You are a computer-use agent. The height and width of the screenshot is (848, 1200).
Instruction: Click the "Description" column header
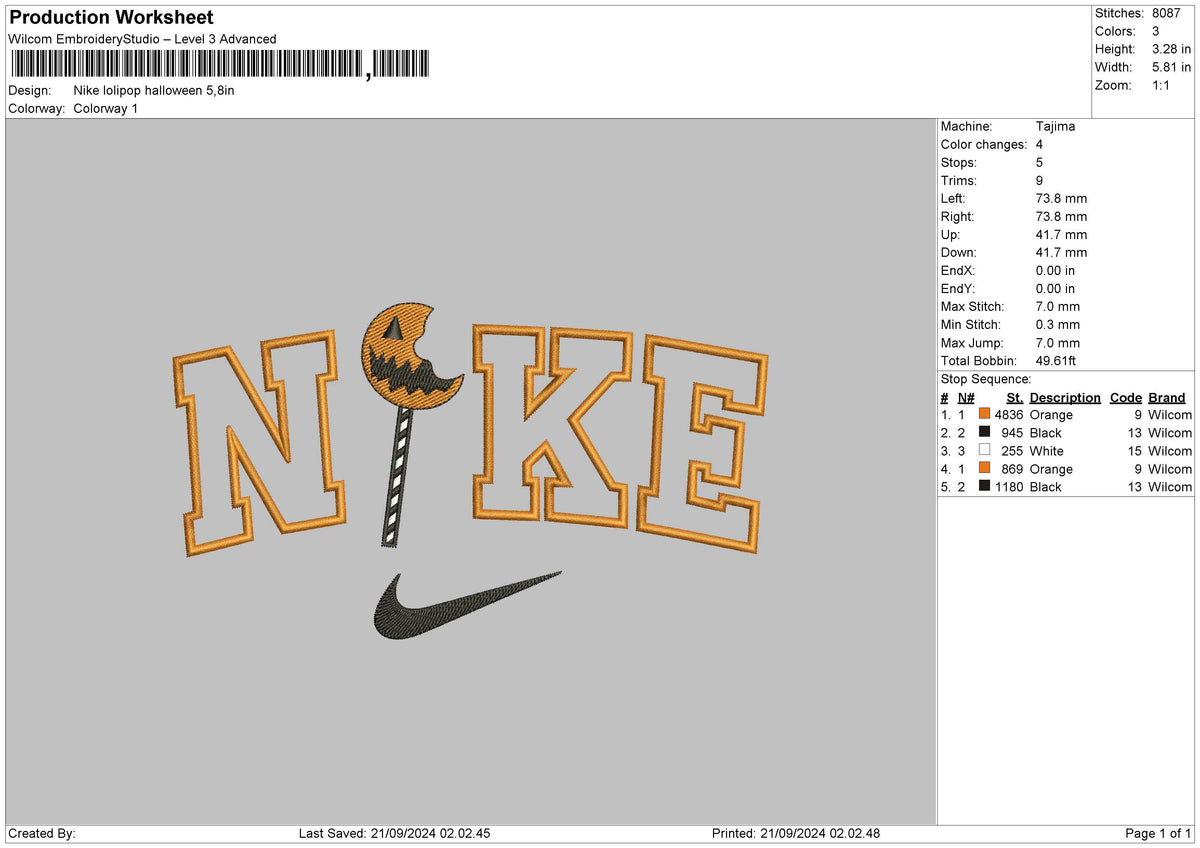(1065, 397)
